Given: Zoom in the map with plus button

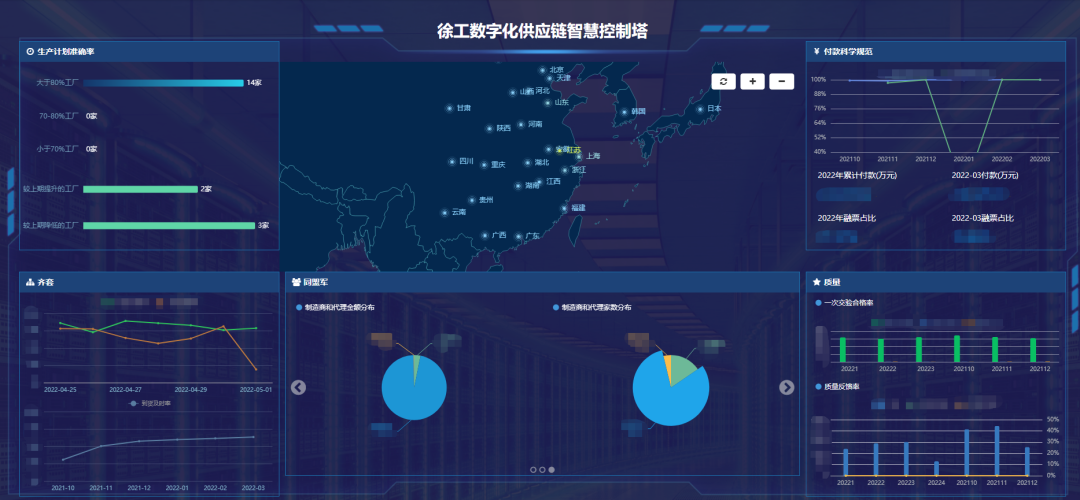Looking at the screenshot, I should (752, 81).
